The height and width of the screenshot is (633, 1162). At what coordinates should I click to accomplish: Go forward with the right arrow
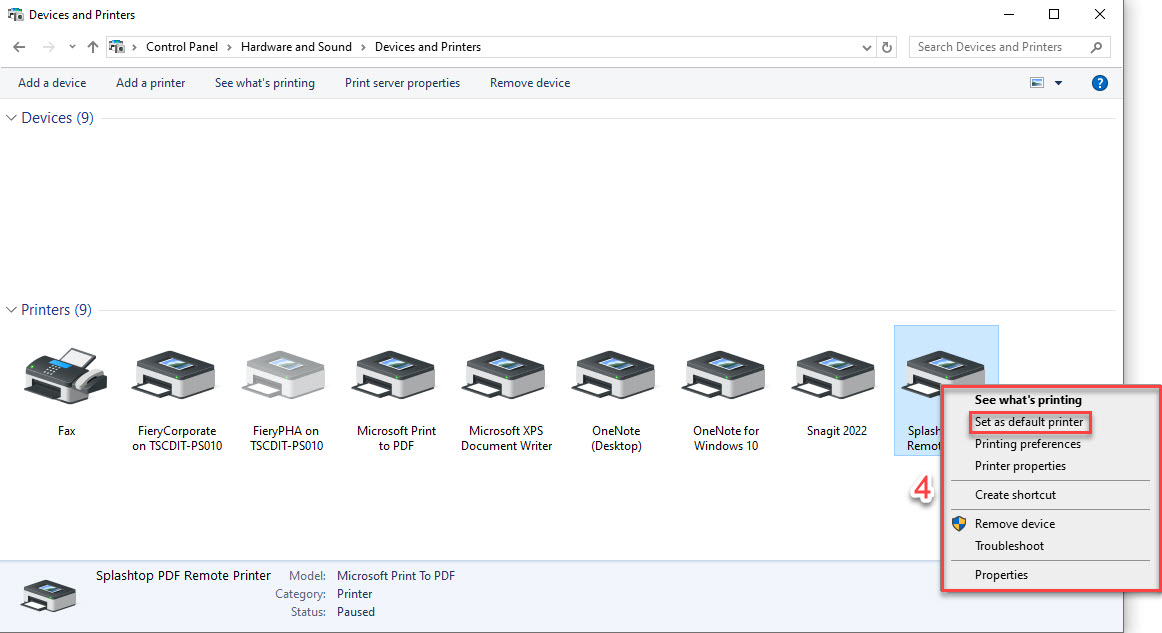(49, 47)
